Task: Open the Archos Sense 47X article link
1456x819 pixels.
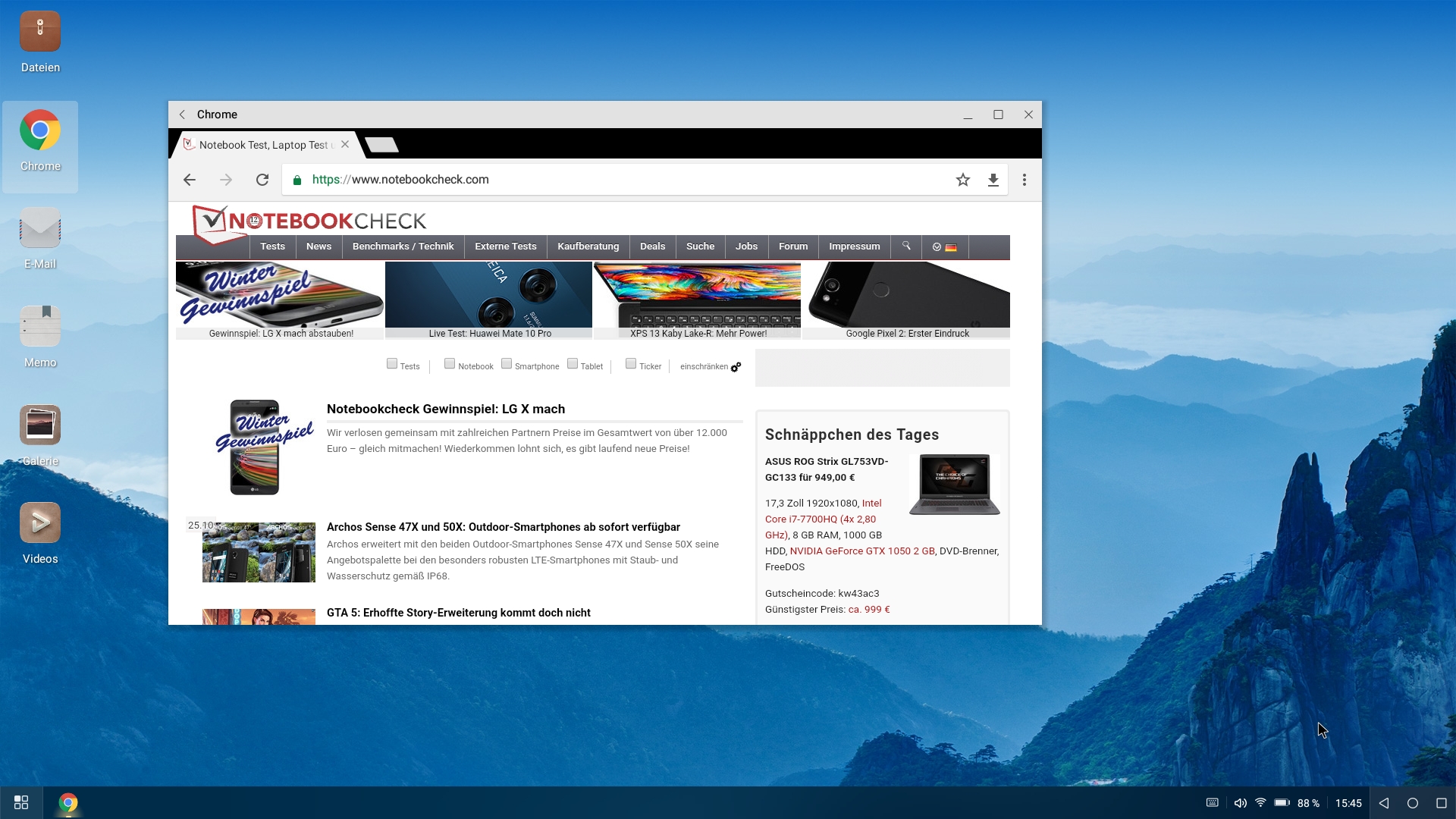Action: pos(503,527)
